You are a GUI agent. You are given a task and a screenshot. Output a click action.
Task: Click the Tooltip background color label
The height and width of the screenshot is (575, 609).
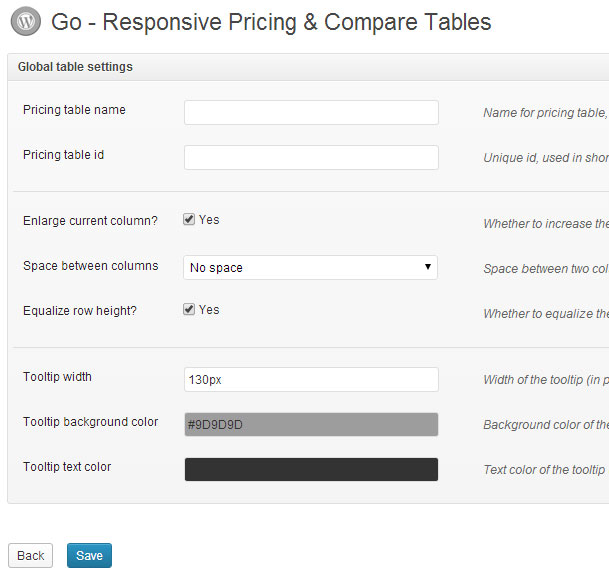click(x=90, y=422)
